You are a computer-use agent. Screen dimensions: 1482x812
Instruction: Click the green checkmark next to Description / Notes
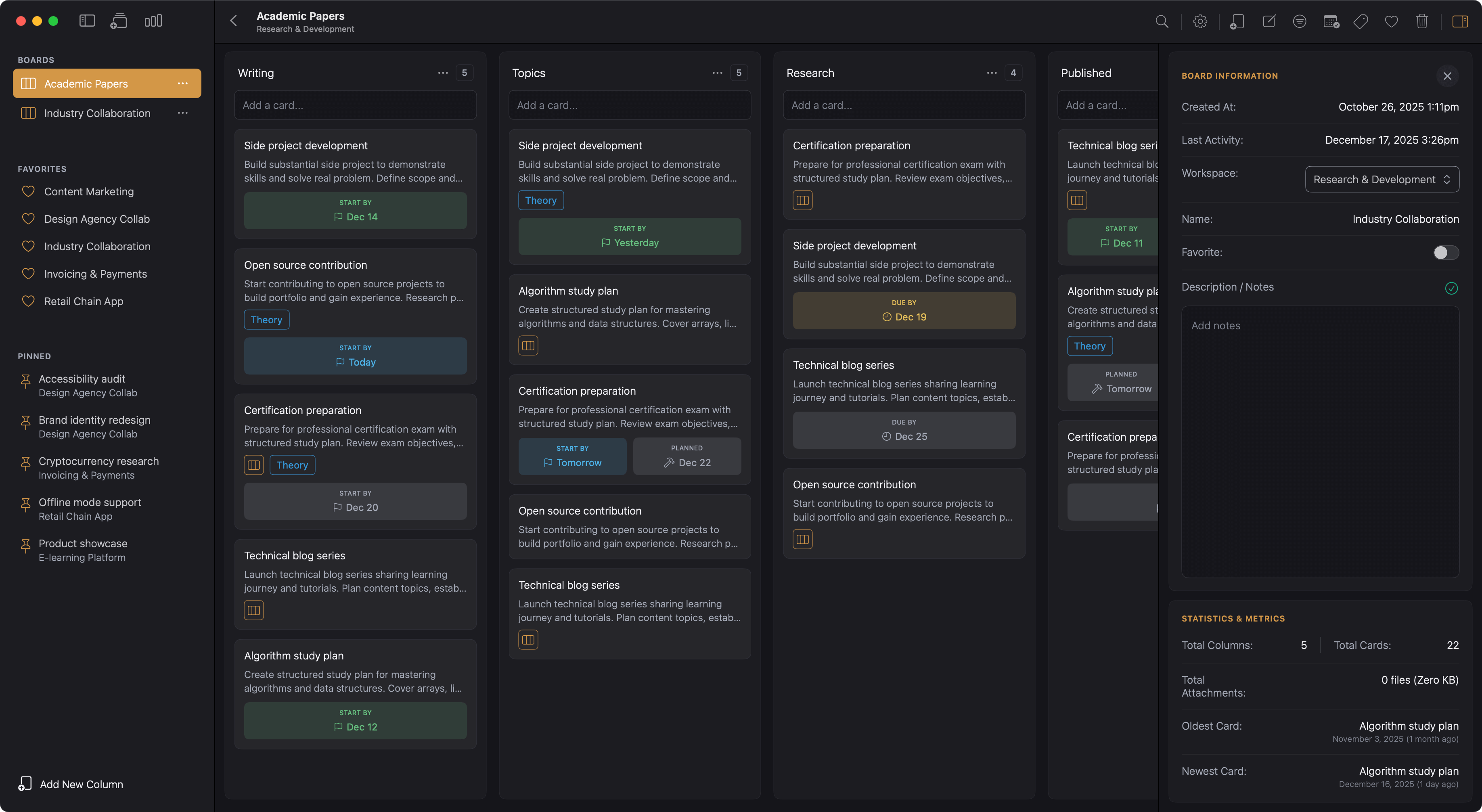(x=1451, y=288)
